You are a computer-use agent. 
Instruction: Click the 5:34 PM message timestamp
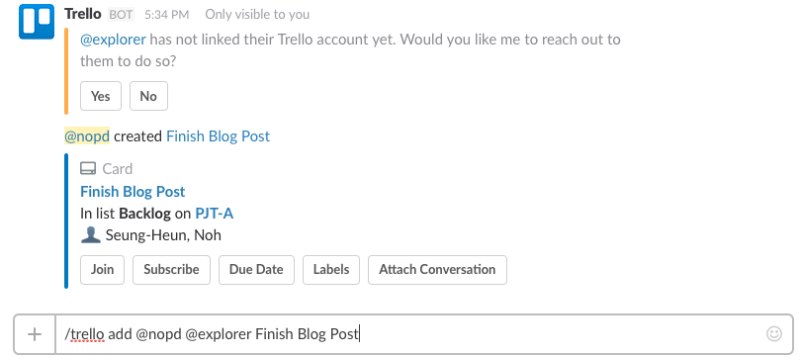[167, 15]
